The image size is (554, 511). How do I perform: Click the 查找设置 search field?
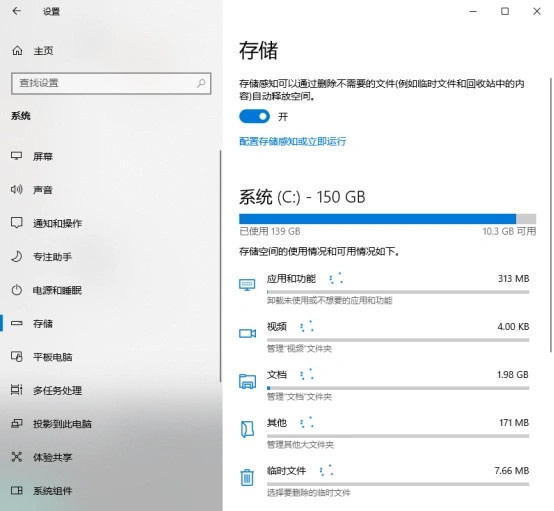pos(111,83)
